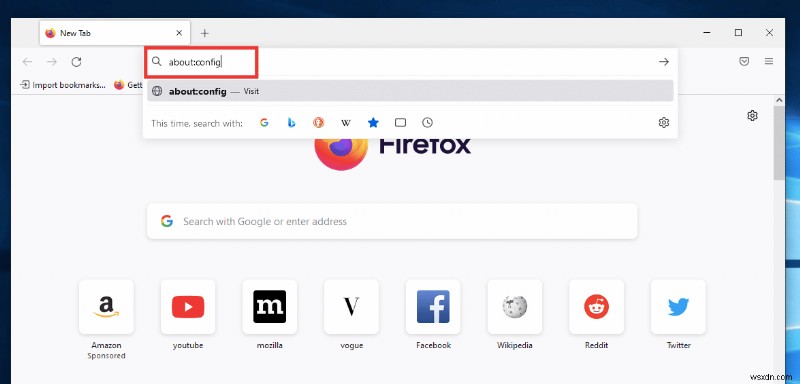Click the Go arrow in address bar
The width and height of the screenshot is (800, 384).
(663, 62)
